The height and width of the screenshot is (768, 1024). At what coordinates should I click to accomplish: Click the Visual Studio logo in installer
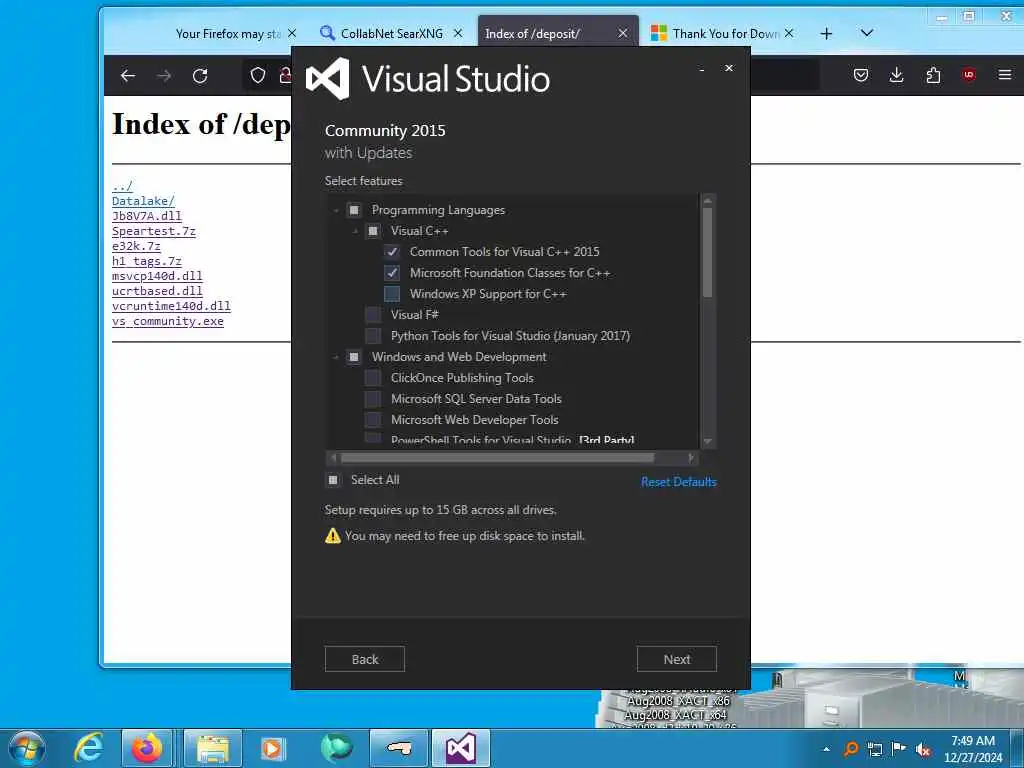pyautogui.click(x=328, y=79)
